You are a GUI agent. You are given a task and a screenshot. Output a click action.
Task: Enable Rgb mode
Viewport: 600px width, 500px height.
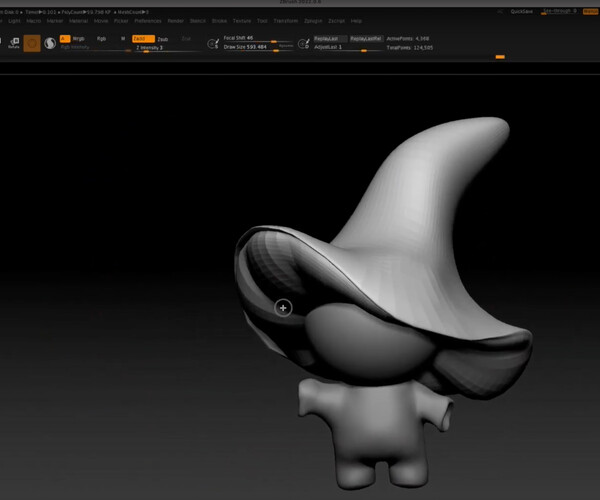tap(101, 39)
